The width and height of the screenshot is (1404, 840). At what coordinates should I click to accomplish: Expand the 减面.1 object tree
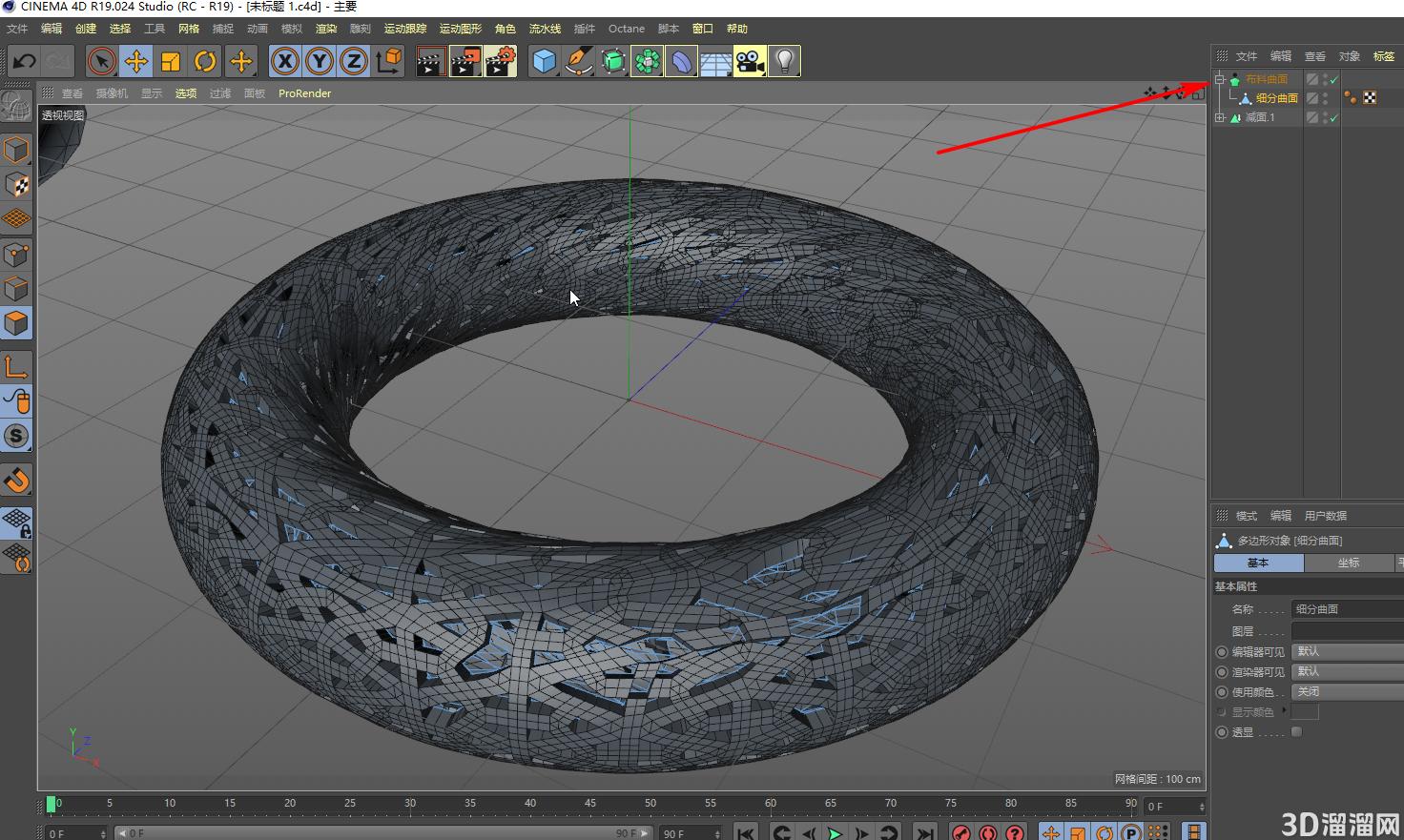click(1220, 117)
